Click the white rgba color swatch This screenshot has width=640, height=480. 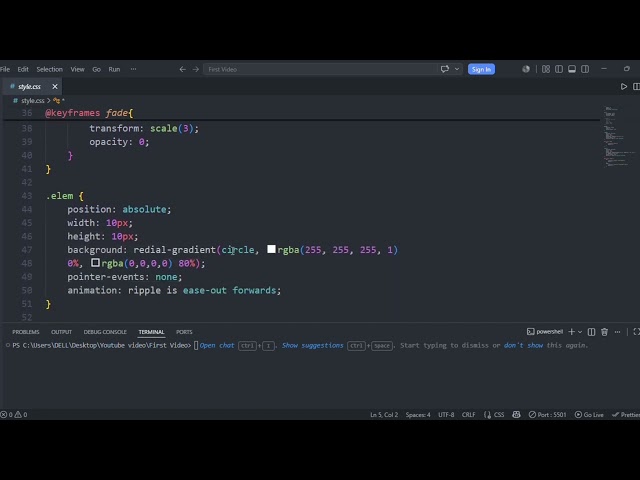[271, 249]
